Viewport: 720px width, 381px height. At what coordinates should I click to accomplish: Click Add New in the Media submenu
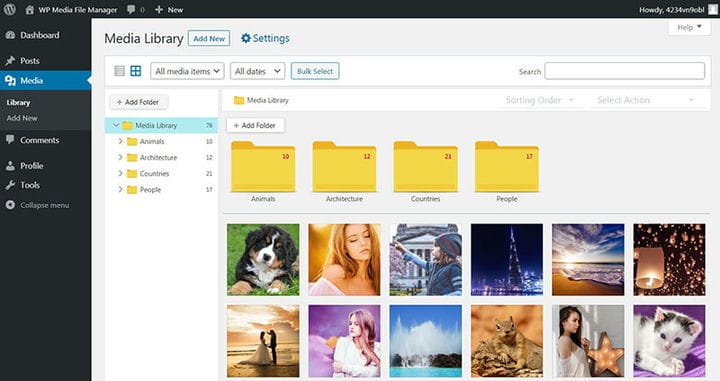tap(22, 118)
